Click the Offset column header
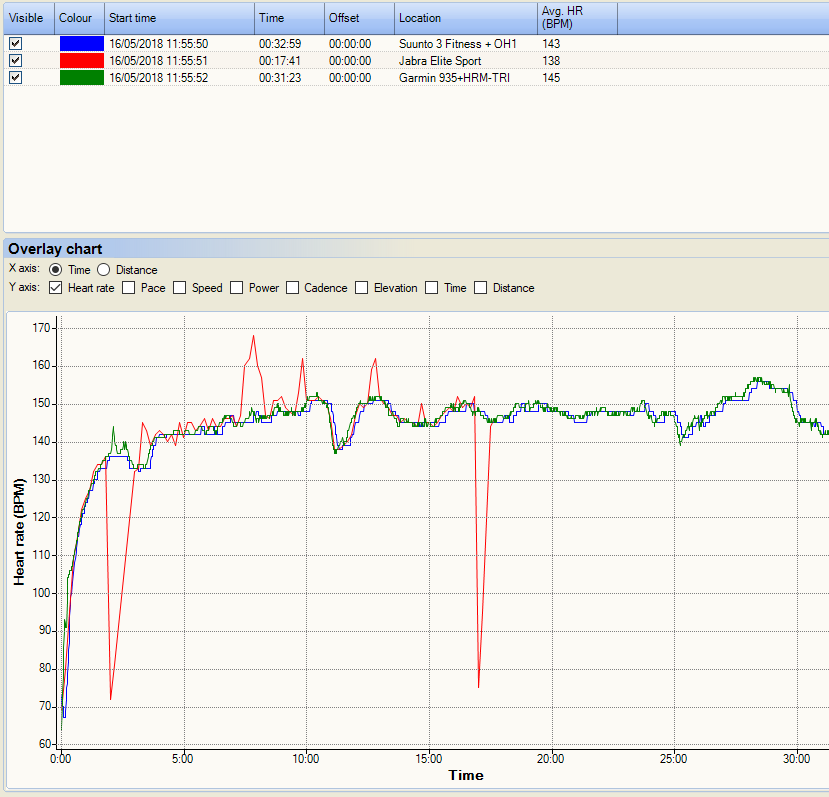The width and height of the screenshot is (829, 797). pos(360,18)
